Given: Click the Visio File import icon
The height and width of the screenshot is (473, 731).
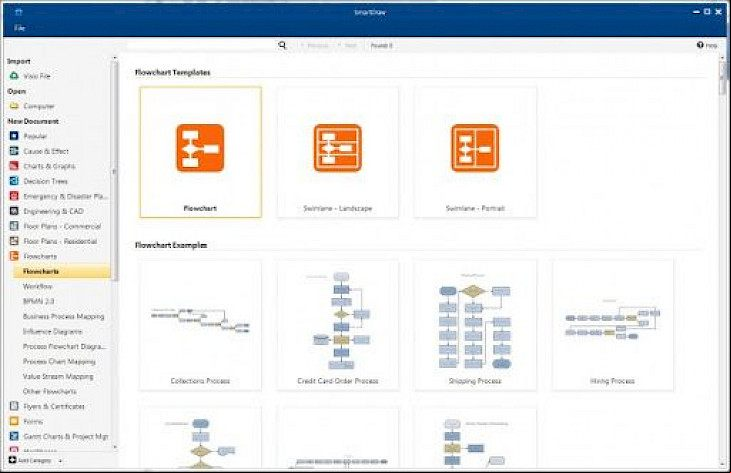Looking at the screenshot, I should [14, 75].
